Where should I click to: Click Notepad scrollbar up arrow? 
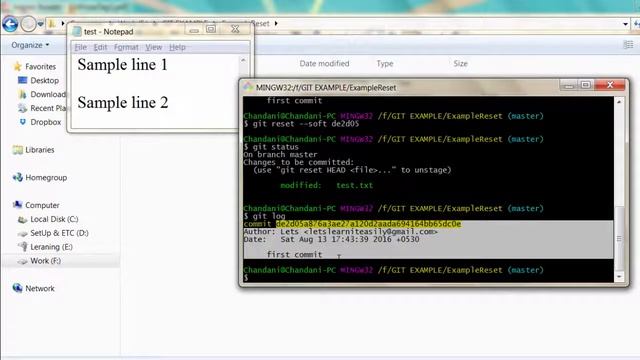243,60
